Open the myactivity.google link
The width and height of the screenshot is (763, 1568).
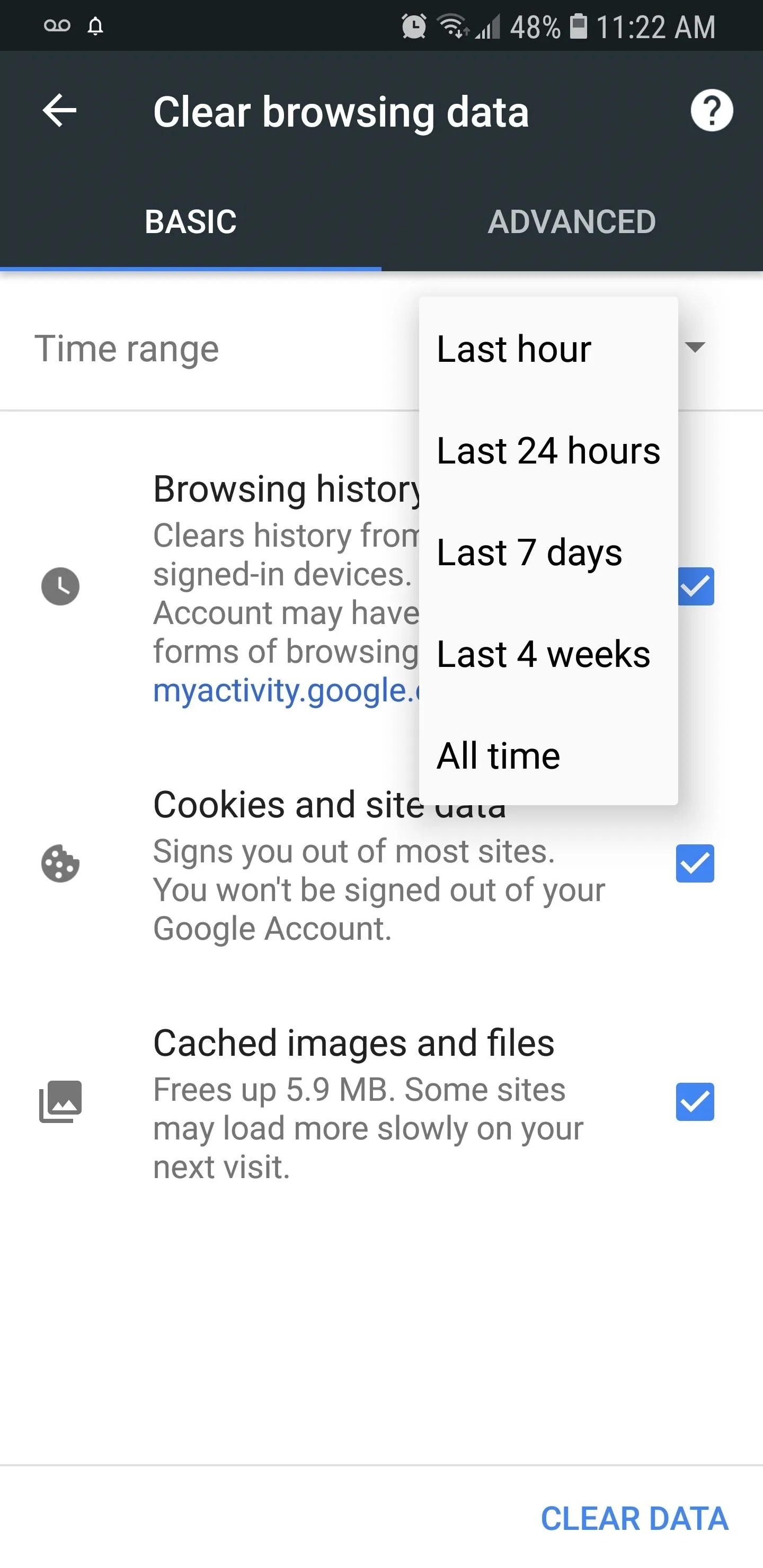tap(286, 690)
